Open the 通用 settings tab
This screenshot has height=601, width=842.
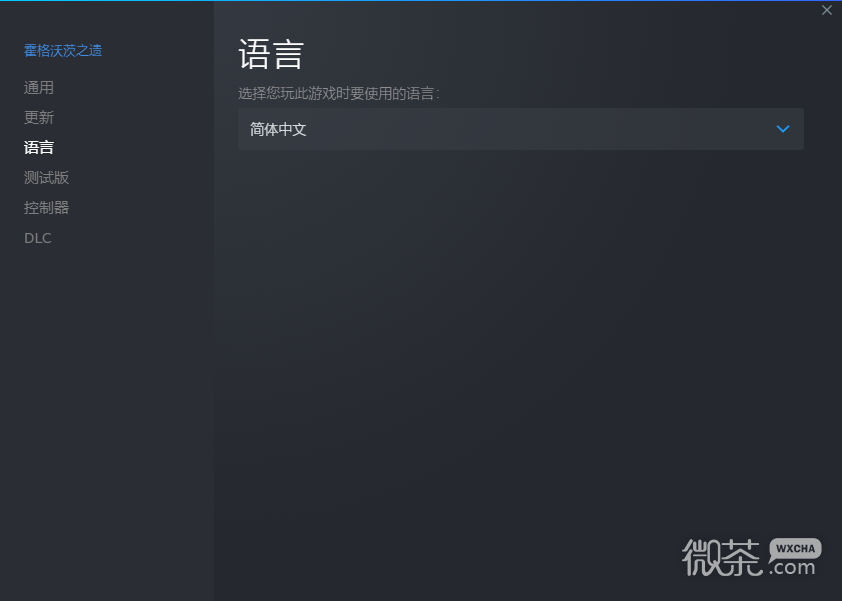(39, 88)
